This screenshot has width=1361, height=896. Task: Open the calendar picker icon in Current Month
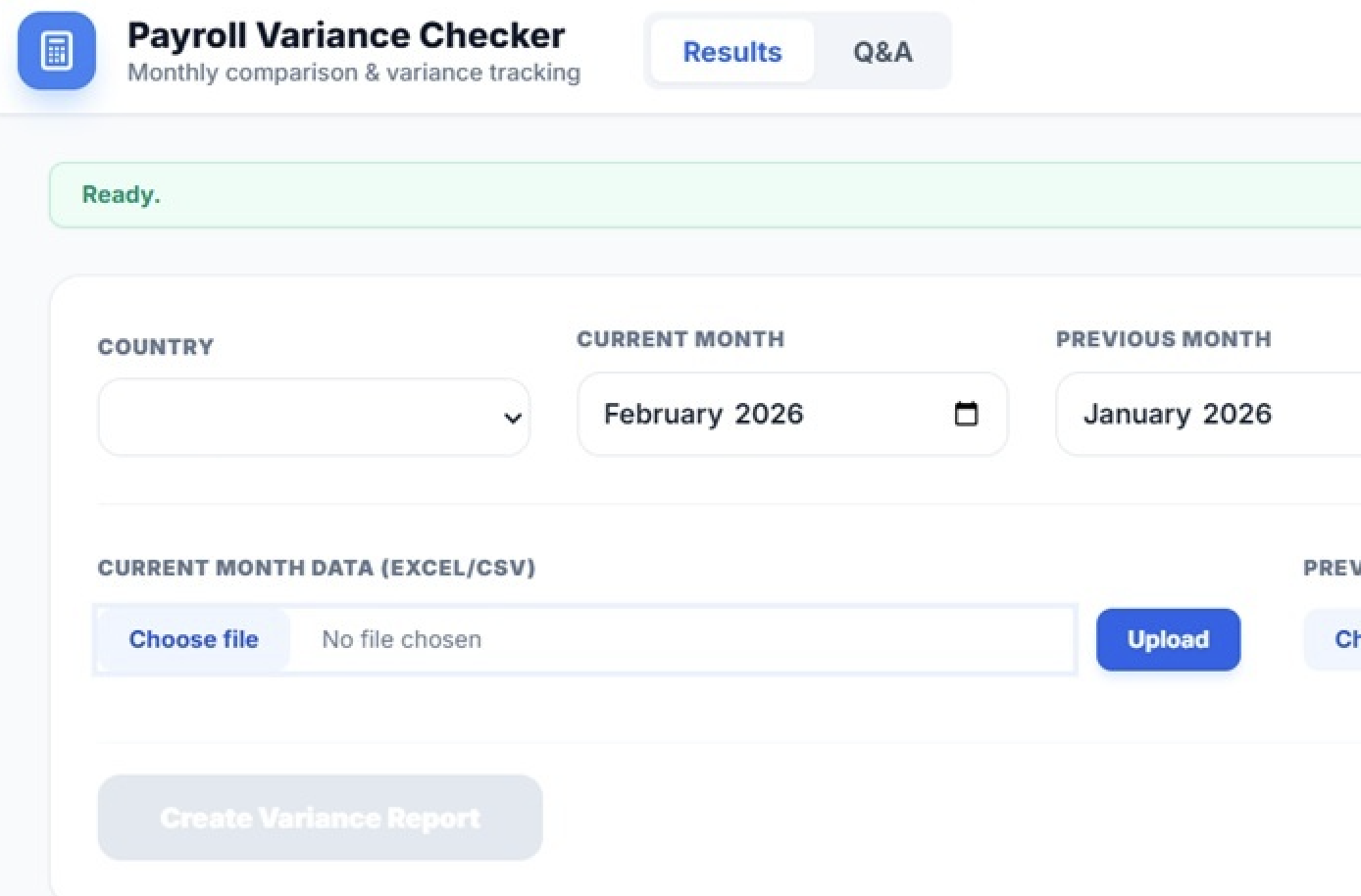point(966,414)
